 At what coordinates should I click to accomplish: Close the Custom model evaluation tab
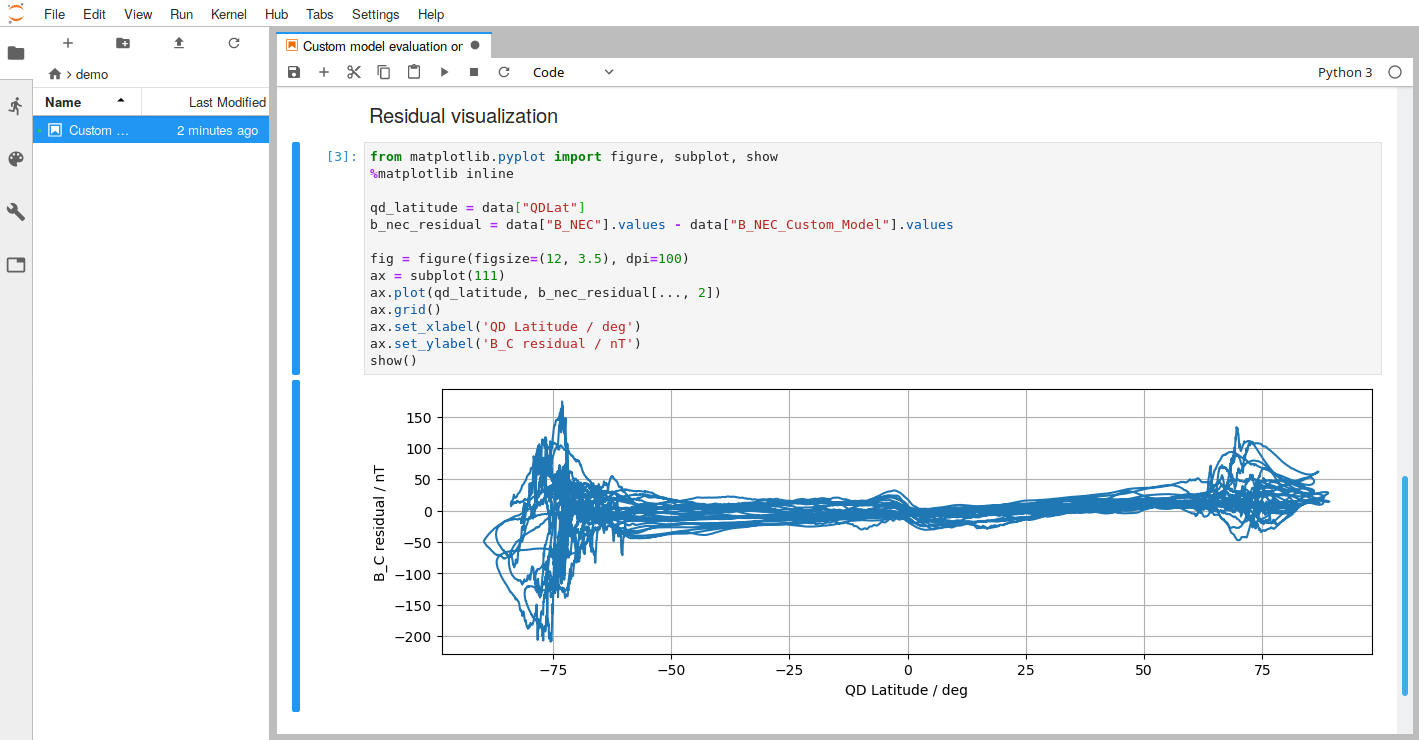[475, 45]
